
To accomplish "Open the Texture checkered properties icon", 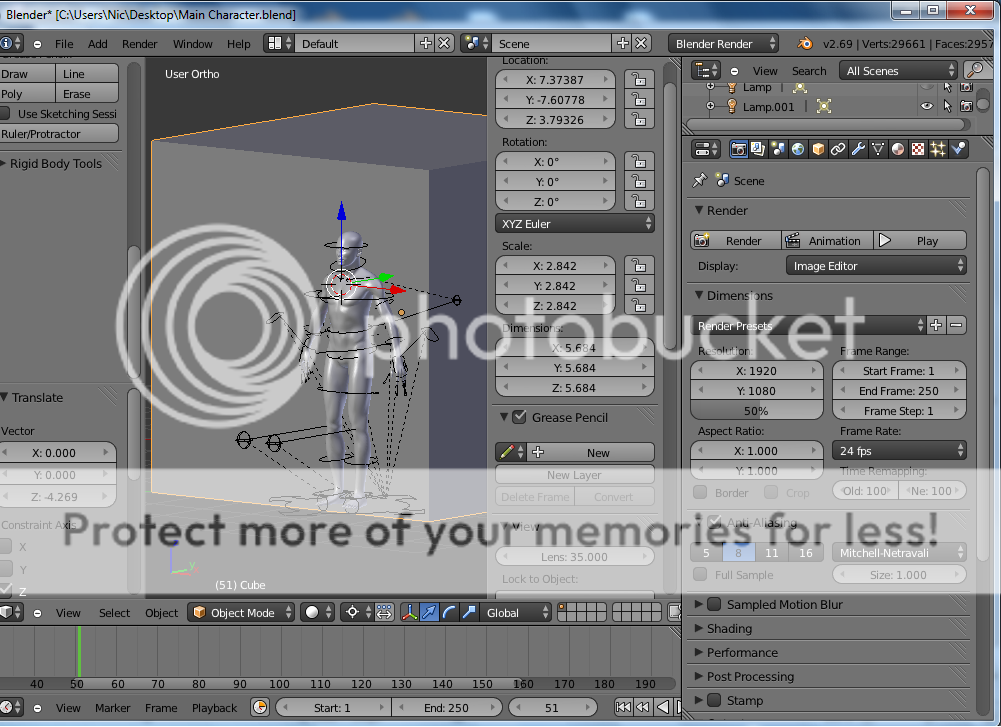I will coord(917,149).
